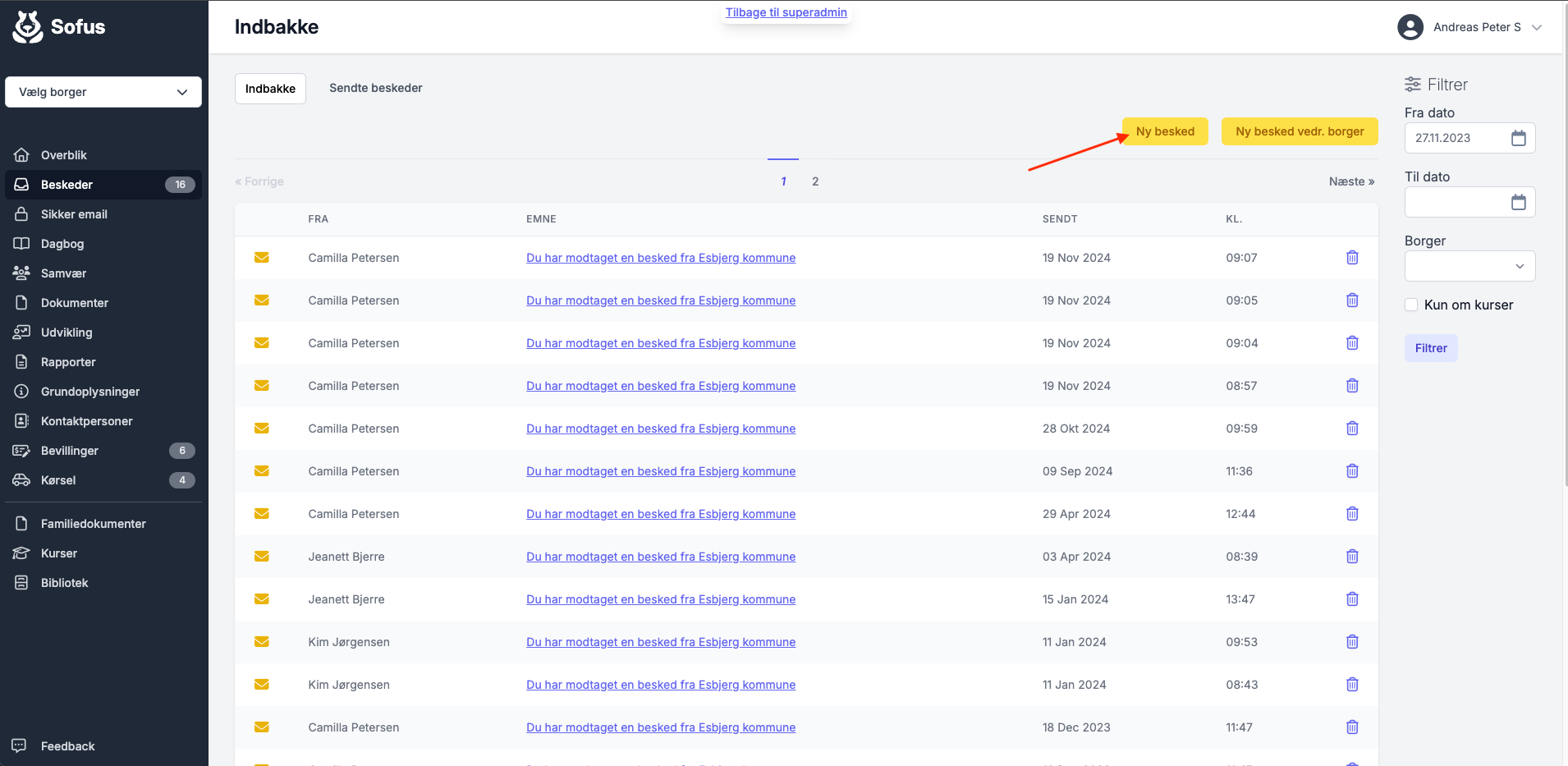This screenshot has height=766, width=1568.
Task: Open Feedback from sidebar bottom
Action: (x=67, y=746)
